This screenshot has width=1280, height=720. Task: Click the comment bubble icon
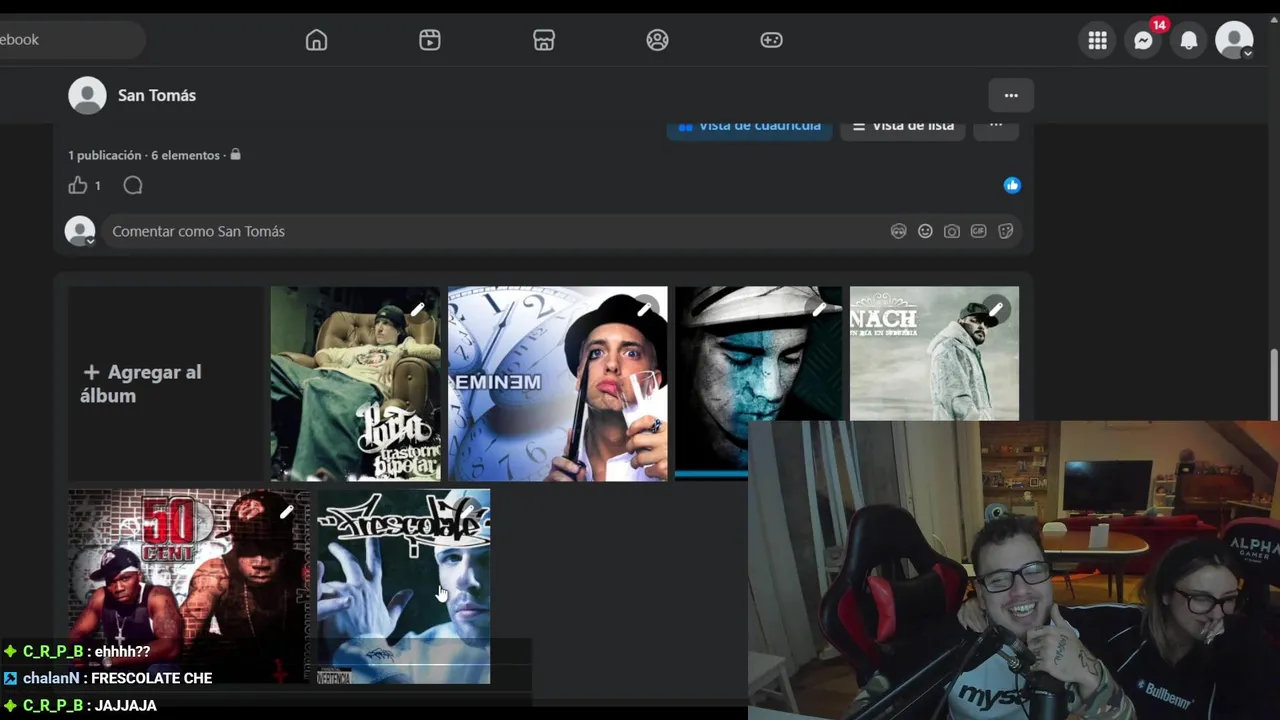point(133,185)
